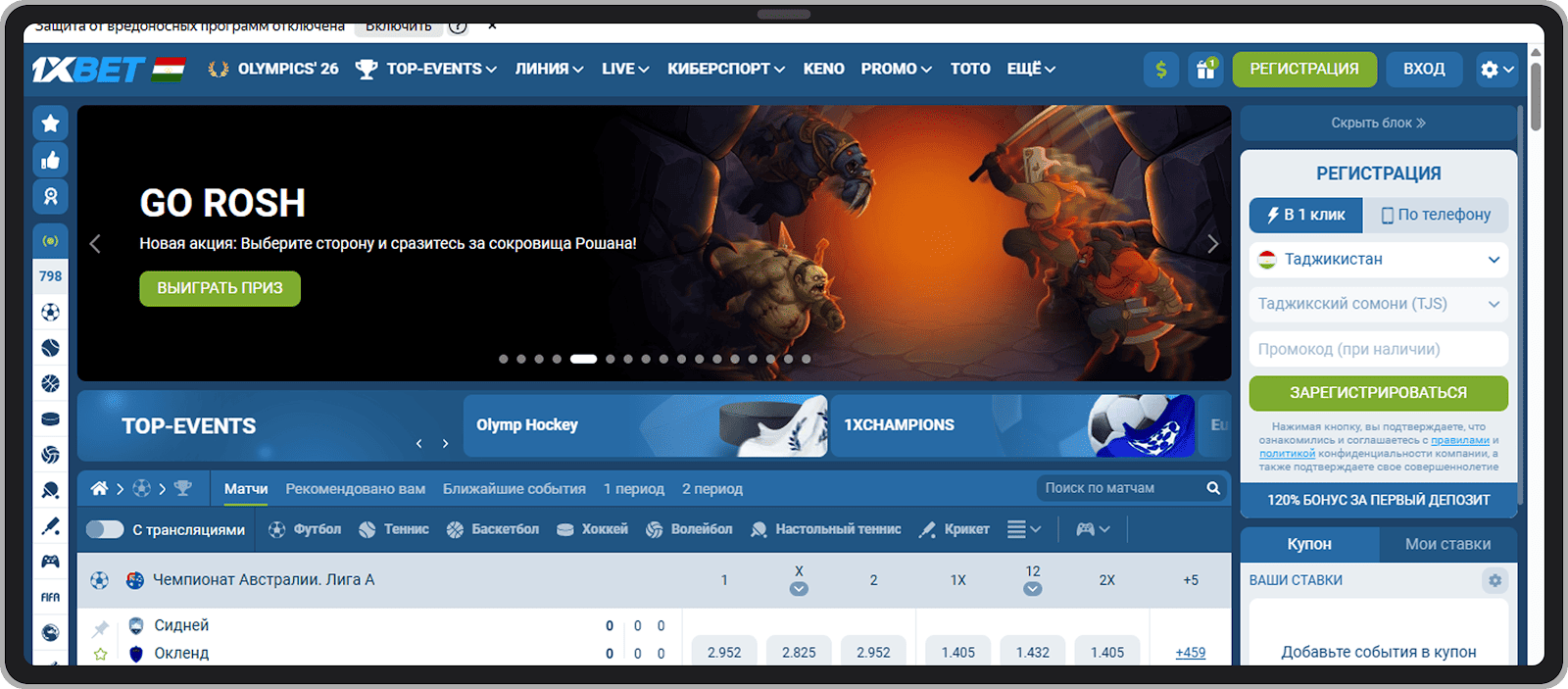Click the ЗАРЕГИСТРИРОВАТЬСЯ button
Screen dimensions: 1568x689
[x=1378, y=393]
